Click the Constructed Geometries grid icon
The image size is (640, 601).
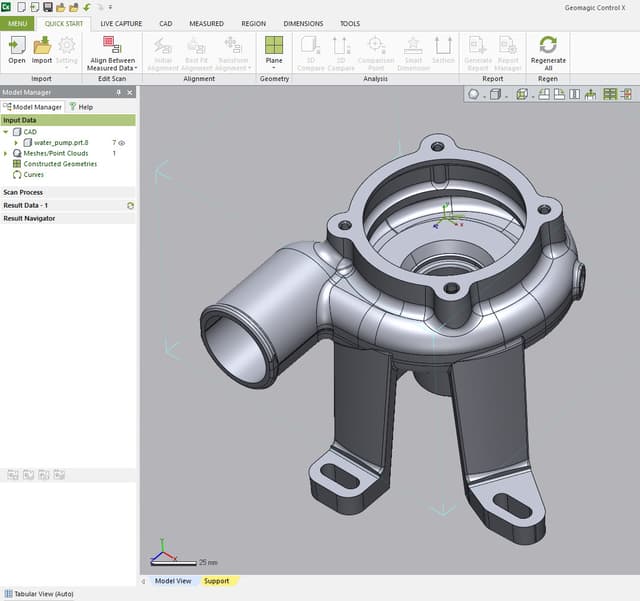point(17,164)
